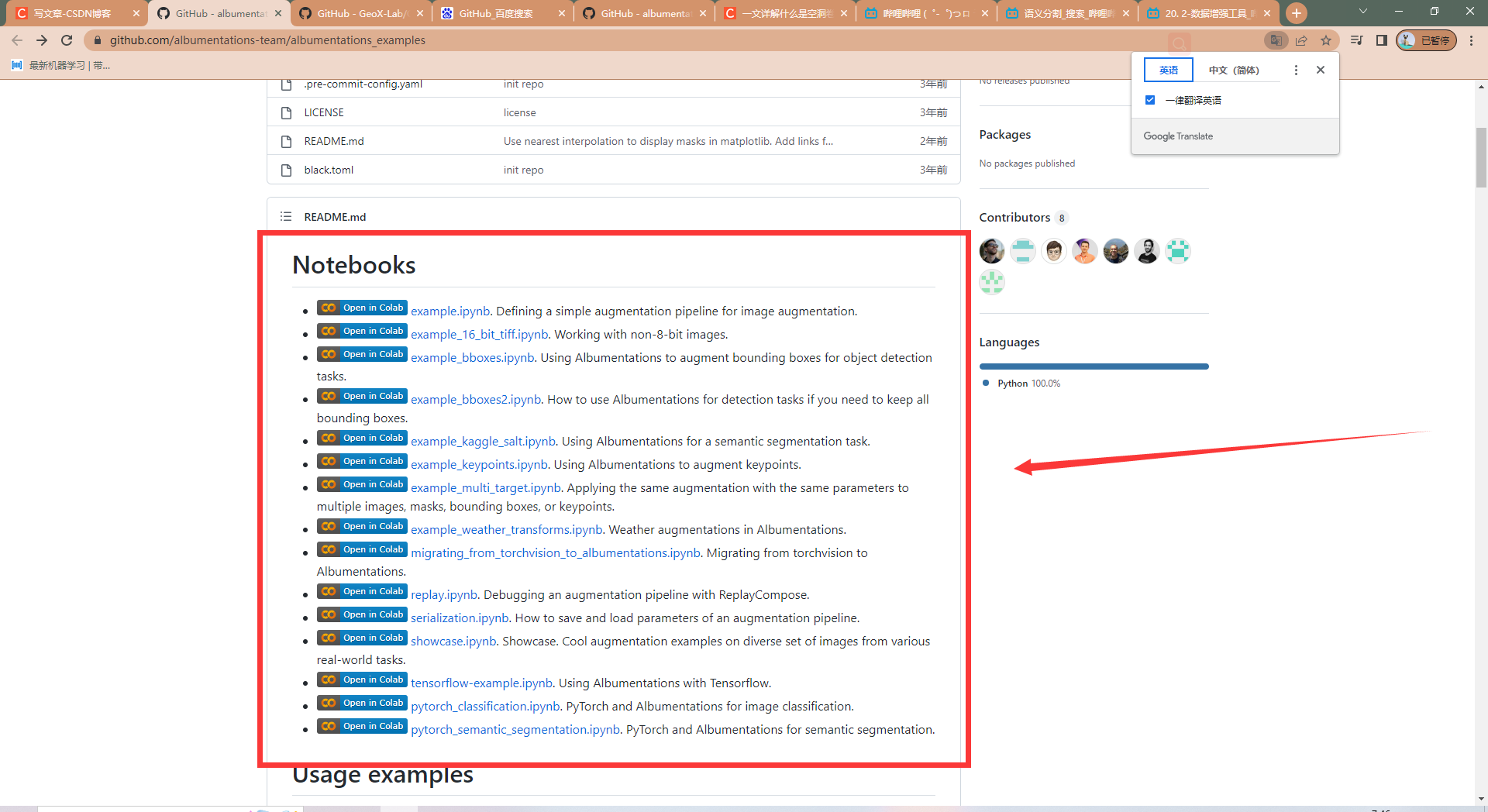Open the LICENSE file
Image resolution: width=1488 pixels, height=812 pixels.
324,112
